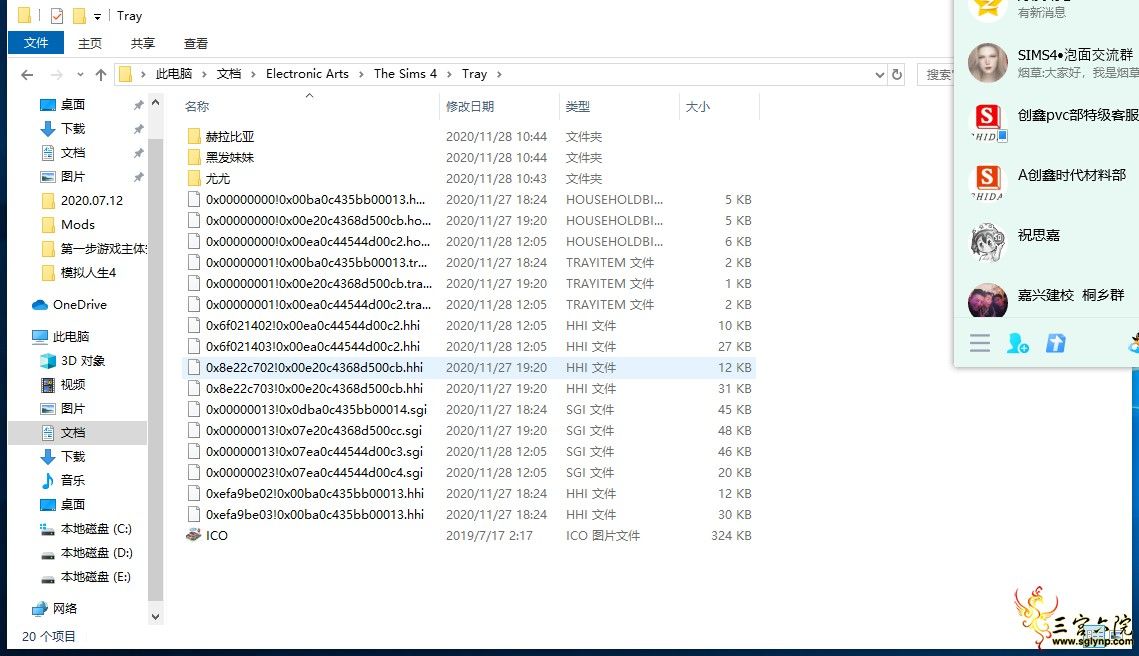Open Quick Access toolbar customize dropdown
The image size is (1139, 656).
(97, 16)
